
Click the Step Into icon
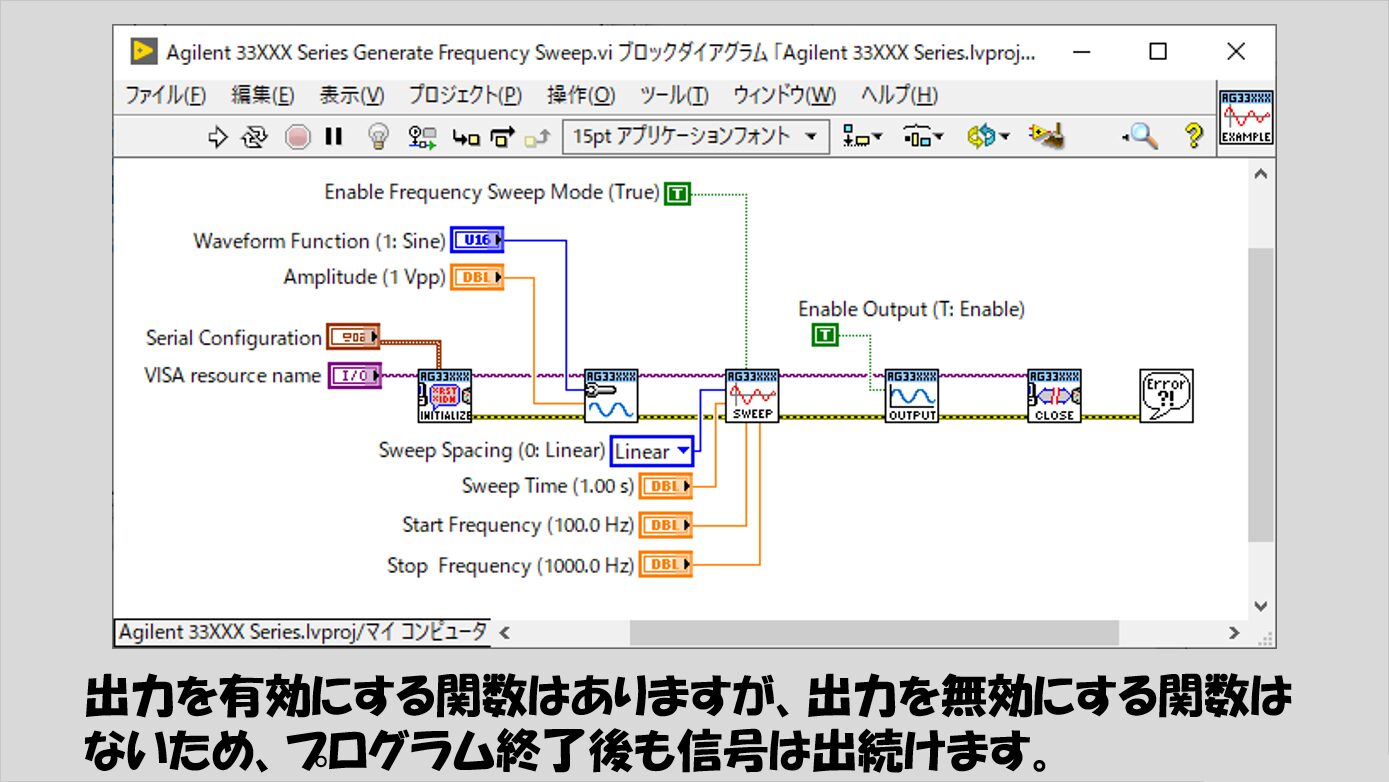click(466, 138)
